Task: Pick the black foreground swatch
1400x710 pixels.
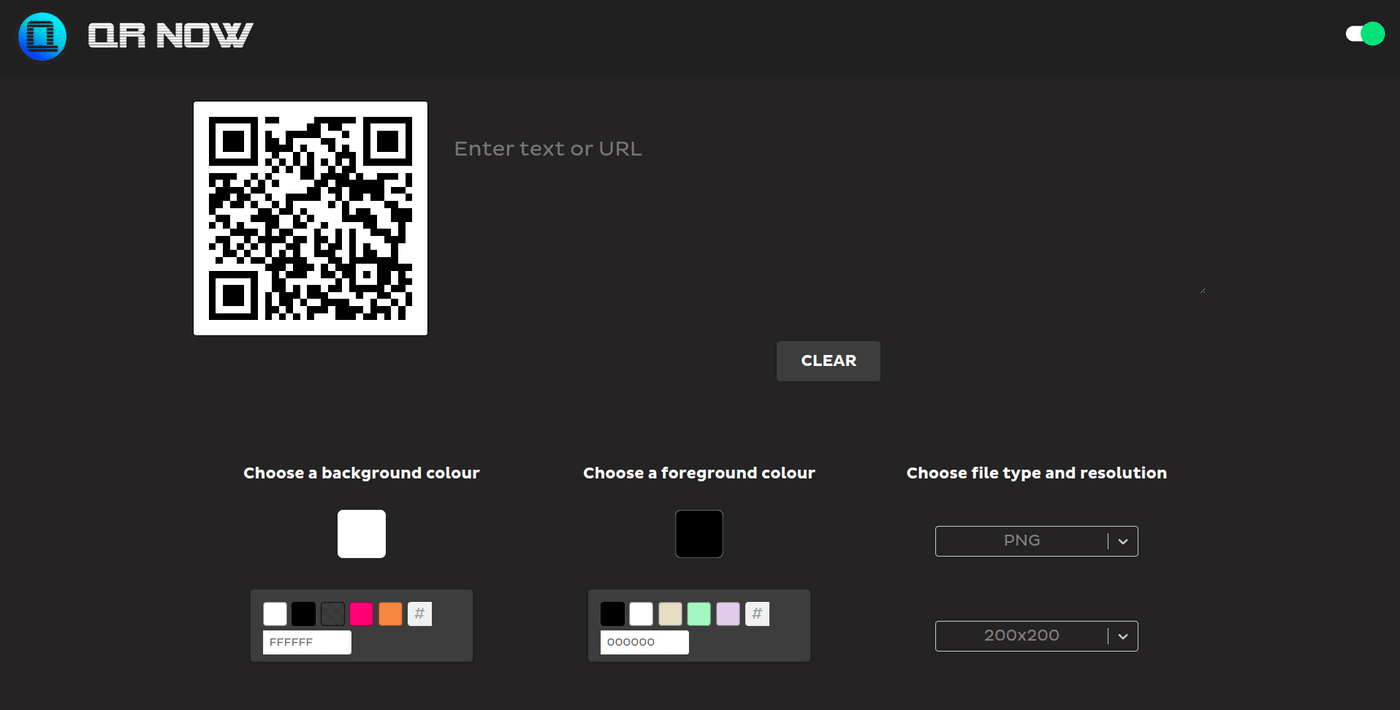Action: pyautogui.click(x=613, y=614)
